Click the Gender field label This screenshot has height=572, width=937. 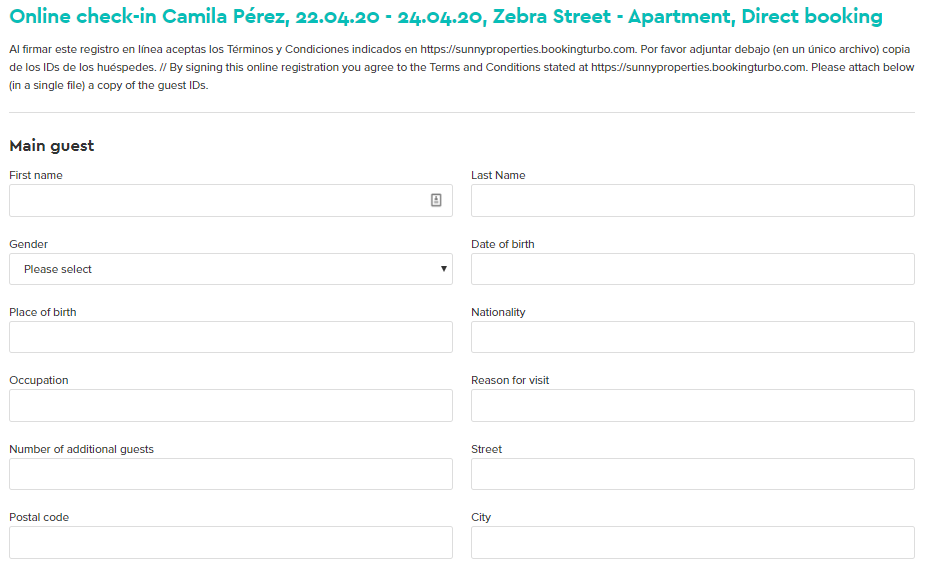(29, 244)
